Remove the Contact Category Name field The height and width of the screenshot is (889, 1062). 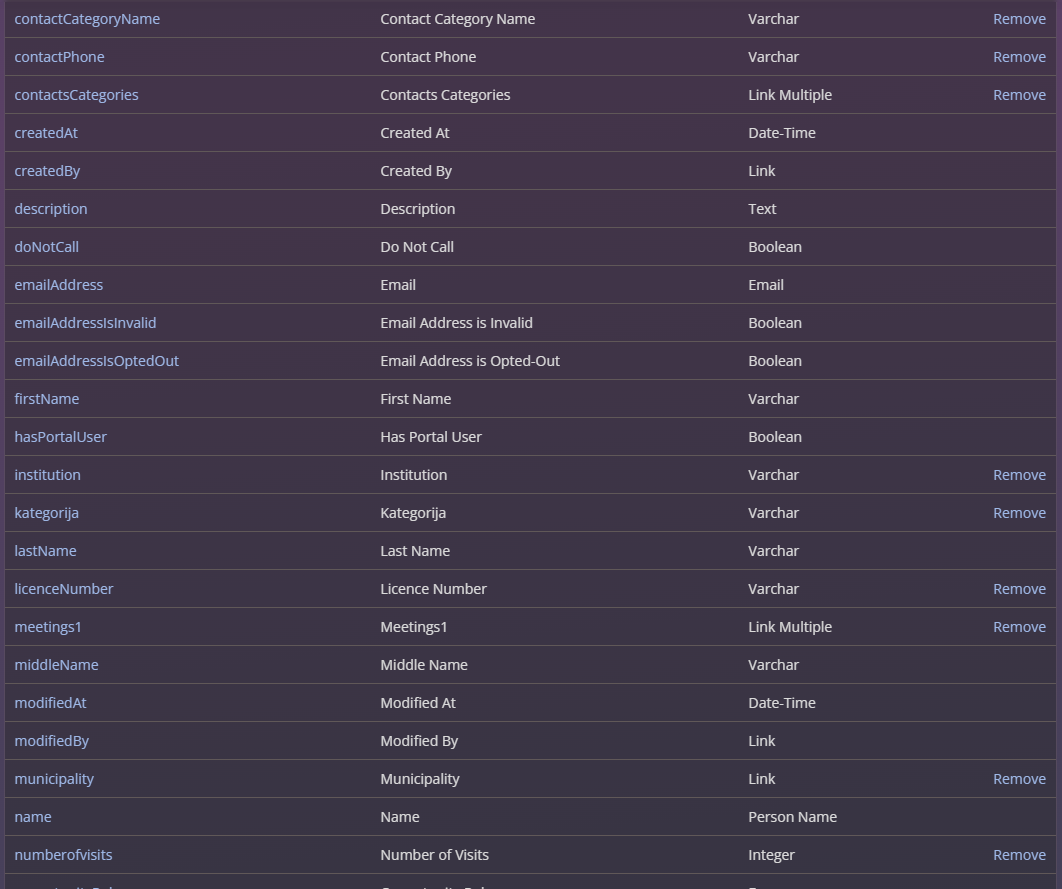1019,19
